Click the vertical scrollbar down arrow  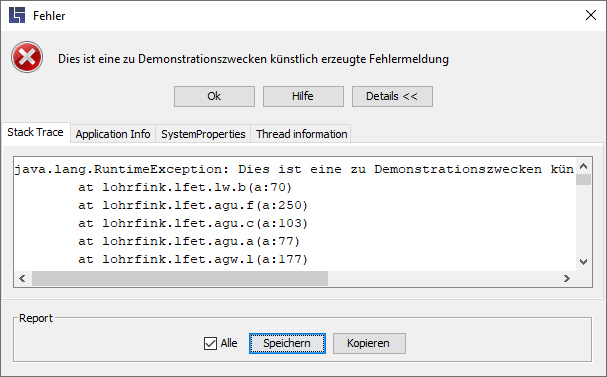[x=583, y=262]
